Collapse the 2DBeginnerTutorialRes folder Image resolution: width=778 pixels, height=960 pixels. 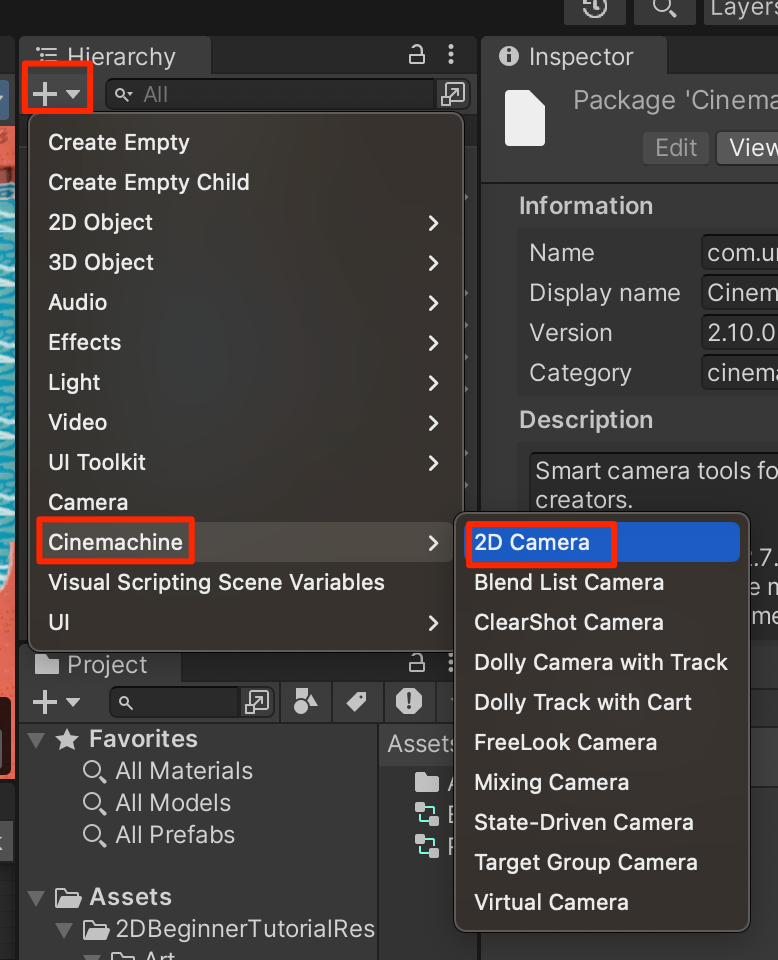(x=64, y=930)
